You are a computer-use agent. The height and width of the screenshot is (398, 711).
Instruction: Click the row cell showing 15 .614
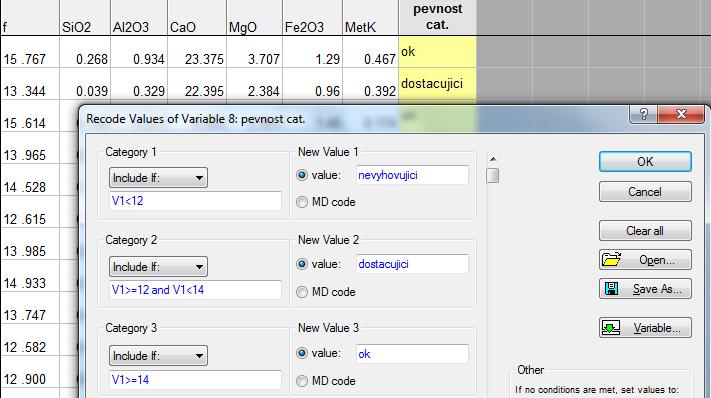click(x=29, y=116)
